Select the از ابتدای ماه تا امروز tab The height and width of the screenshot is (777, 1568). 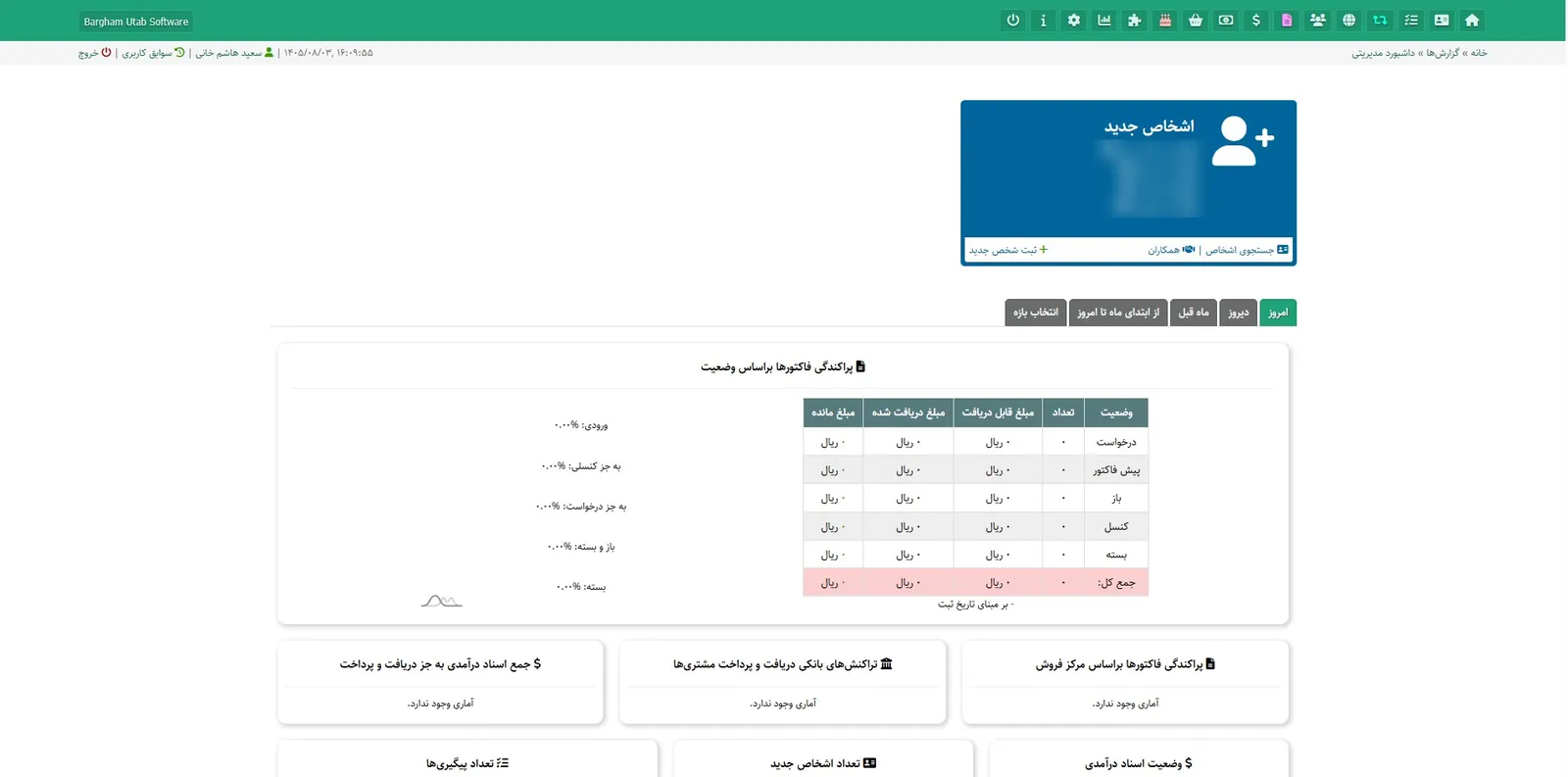tap(1118, 313)
